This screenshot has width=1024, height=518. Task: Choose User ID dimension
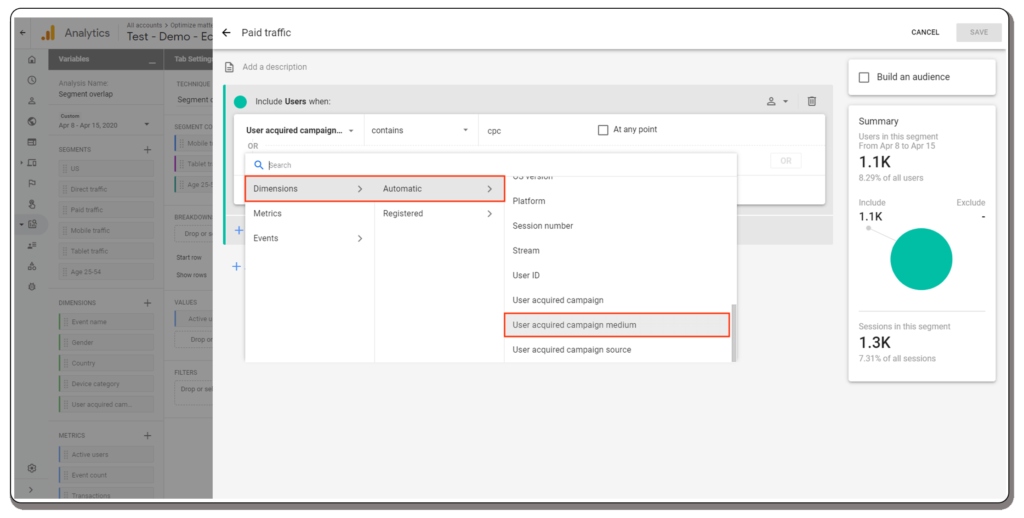618,276
